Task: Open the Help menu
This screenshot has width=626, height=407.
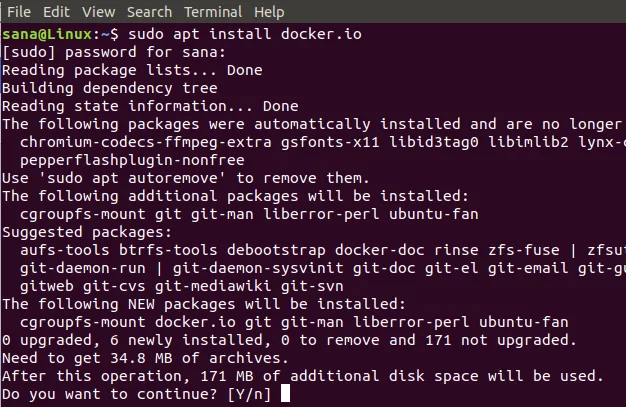Action: click(x=269, y=12)
